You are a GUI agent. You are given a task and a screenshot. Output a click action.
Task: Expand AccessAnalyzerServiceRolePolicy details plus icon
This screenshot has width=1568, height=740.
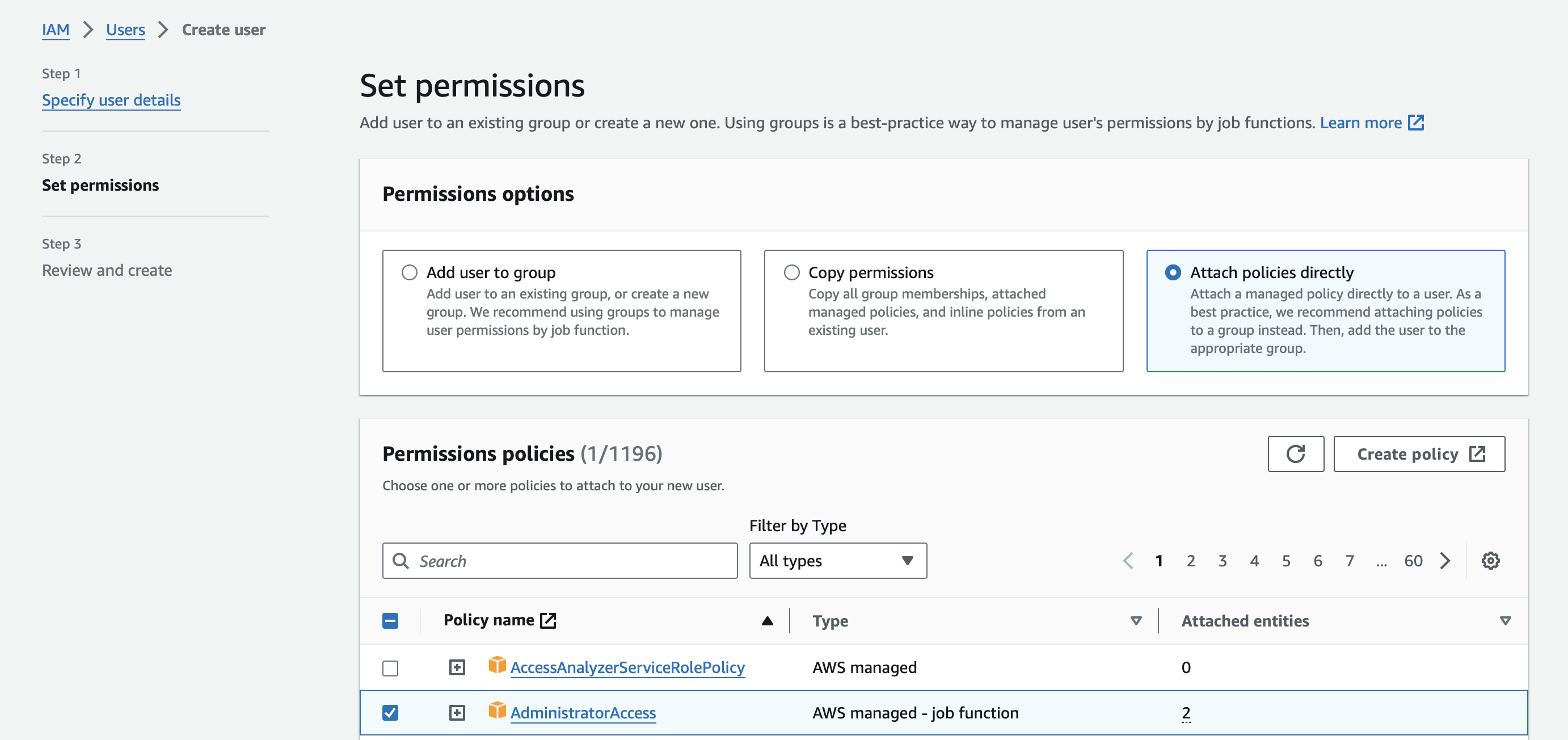coord(457,667)
